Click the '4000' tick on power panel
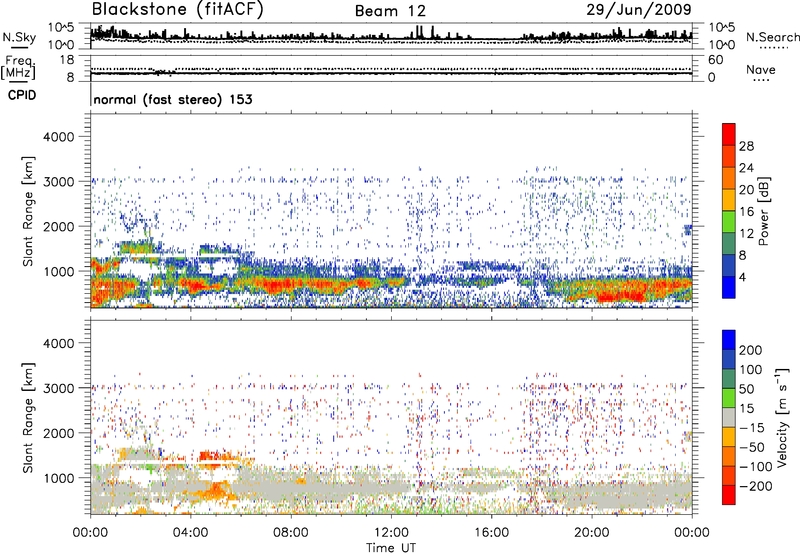This screenshot has width=800, height=554. tap(58, 137)
